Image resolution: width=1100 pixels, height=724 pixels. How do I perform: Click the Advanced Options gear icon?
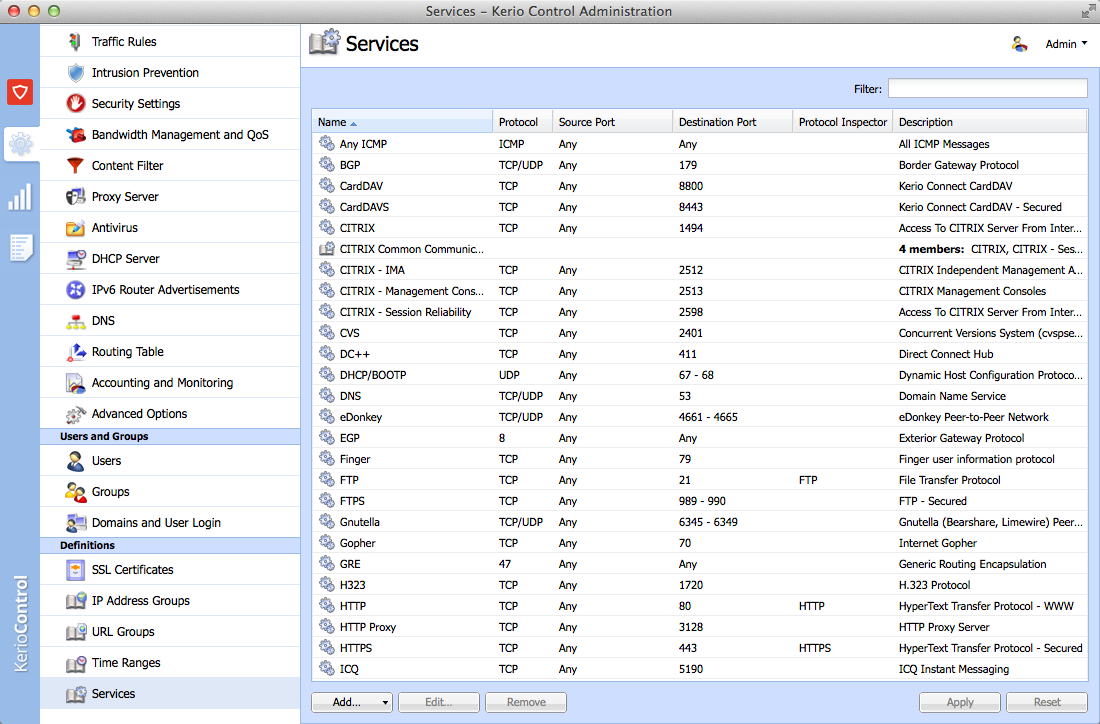tap(75, 414)
